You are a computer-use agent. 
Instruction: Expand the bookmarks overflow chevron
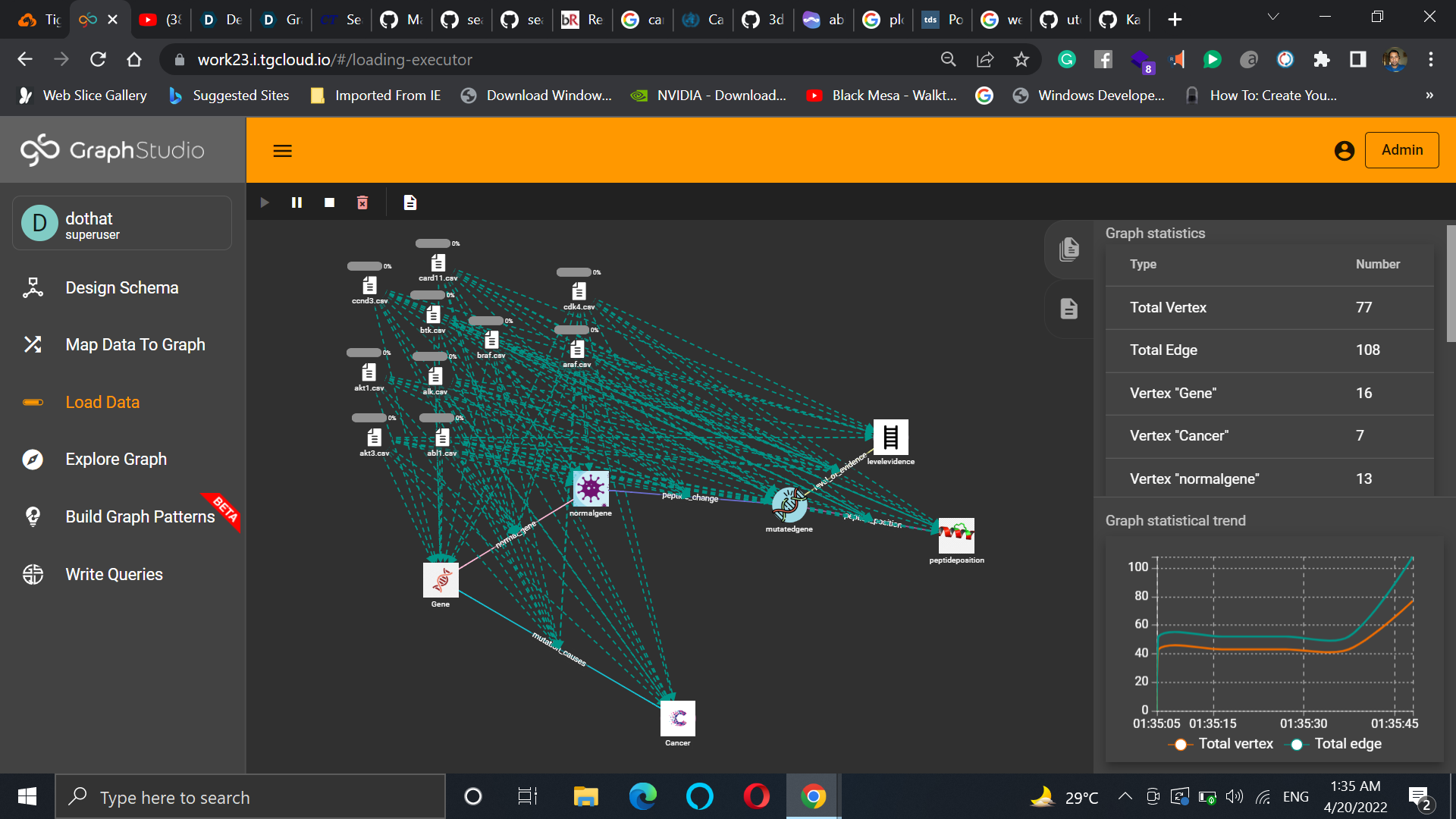coord(1429,96)
